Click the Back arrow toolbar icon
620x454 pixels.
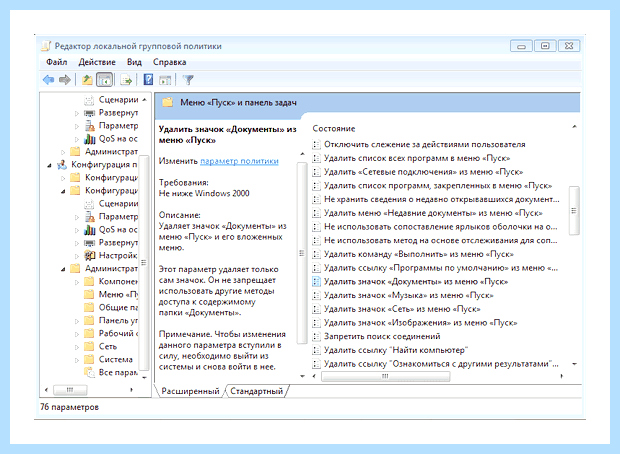(x=48, y=80)
